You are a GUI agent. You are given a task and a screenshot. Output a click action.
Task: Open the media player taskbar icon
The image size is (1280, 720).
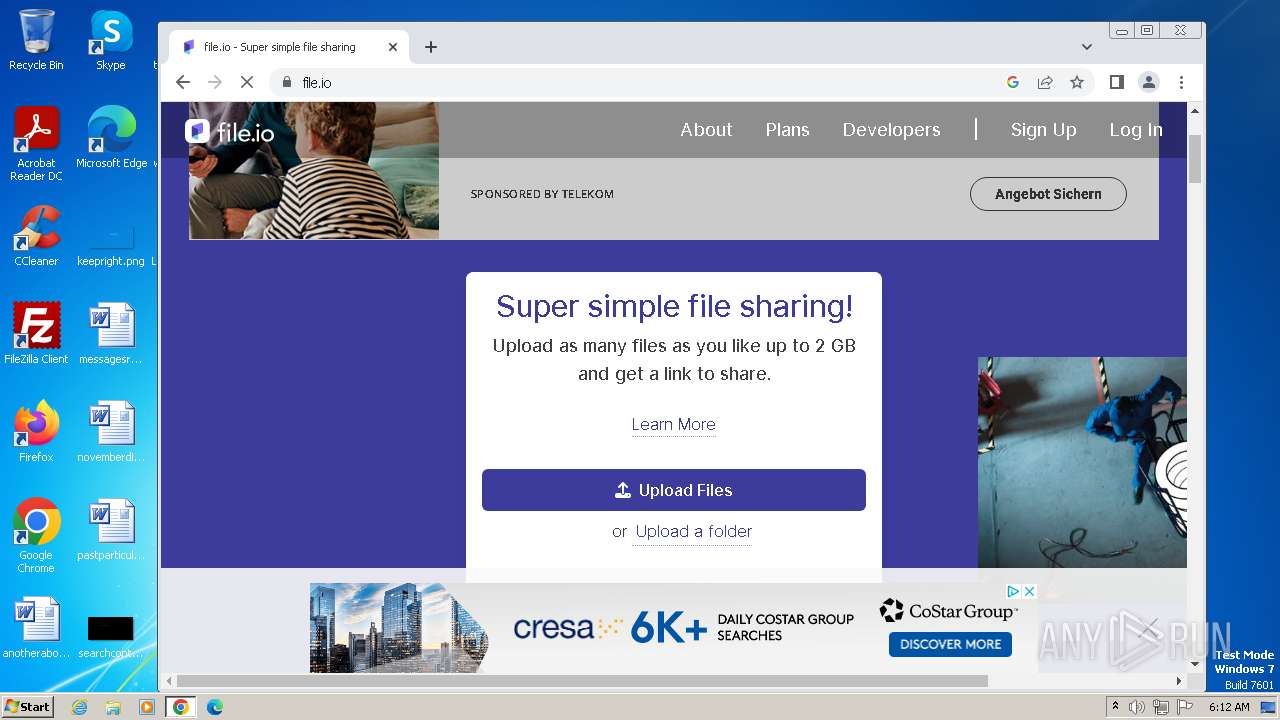pos(147,707)
